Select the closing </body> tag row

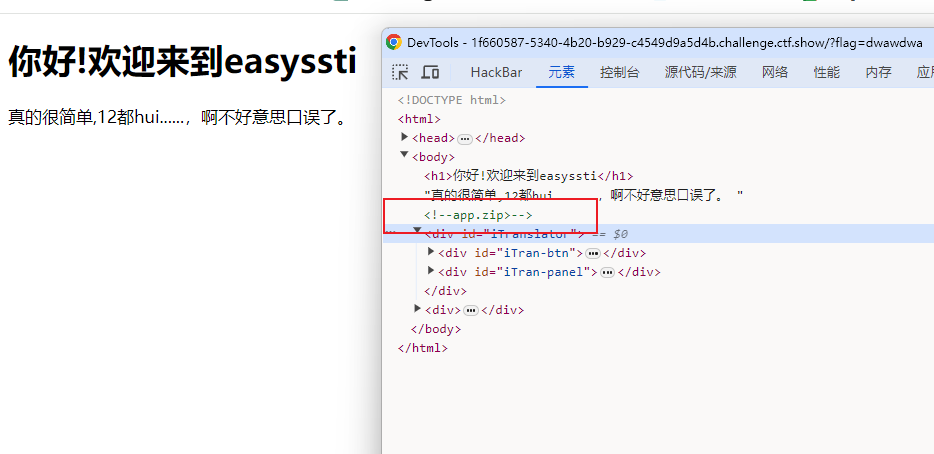click(436, 329)
